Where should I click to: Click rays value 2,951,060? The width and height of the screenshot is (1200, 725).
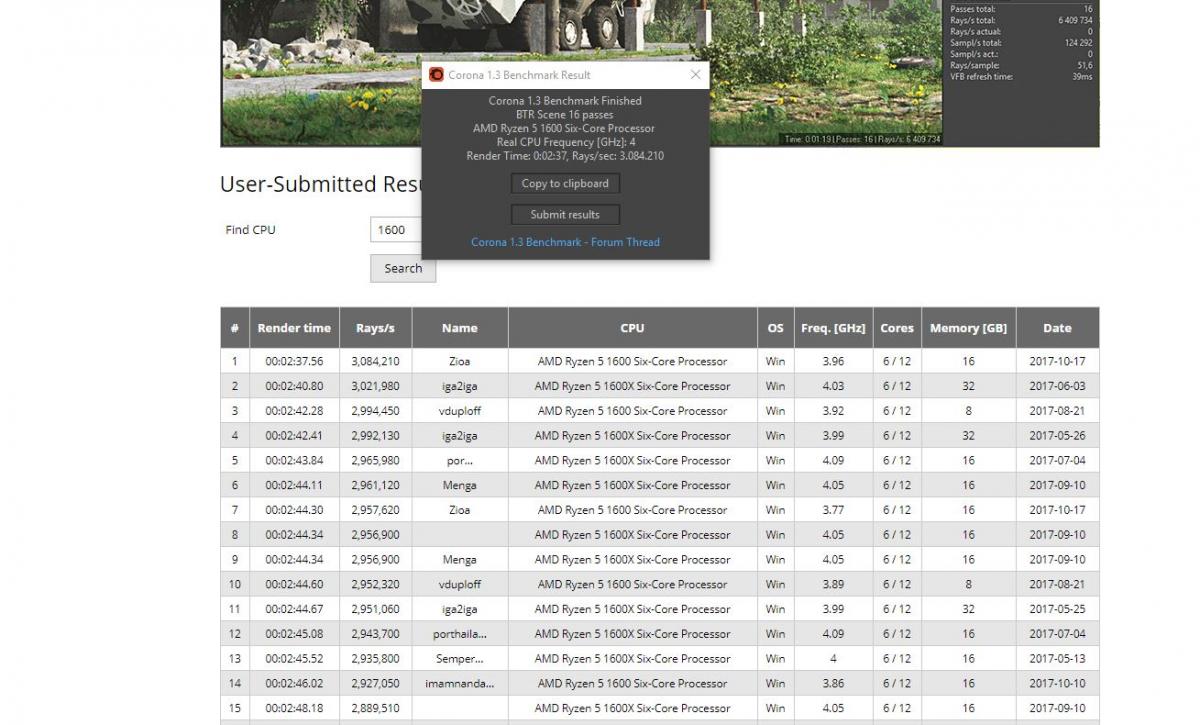tap(375, 609)
